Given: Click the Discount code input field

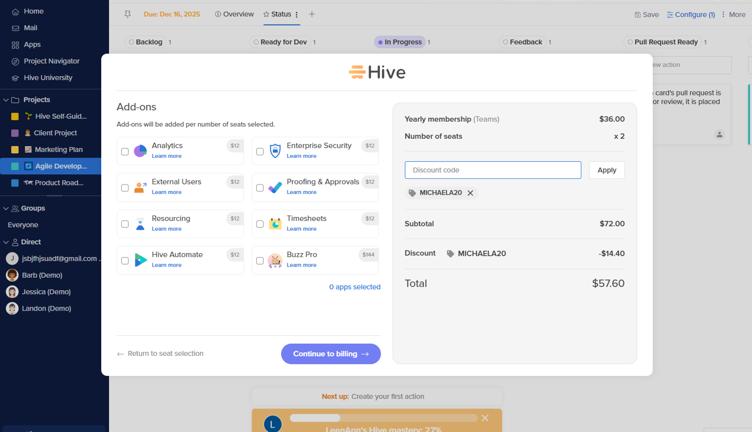Looking at the screenshot, I should click(x=493, y=170).
